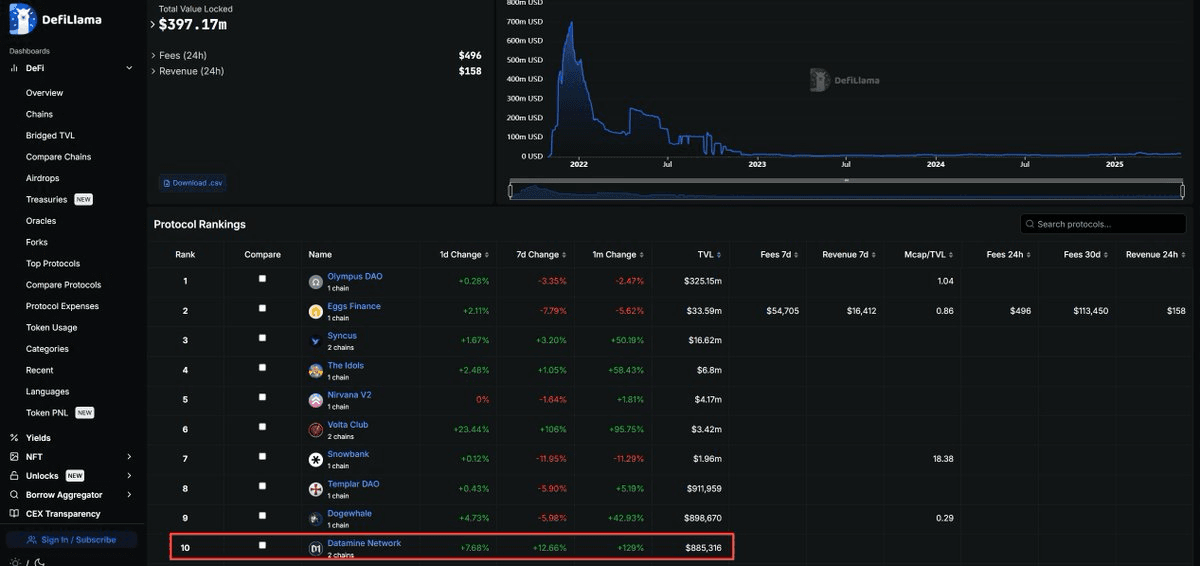Viewport: 1200px width, 566px height.
Task: Open the Templar DAO protocol icon
Action: 316,489
